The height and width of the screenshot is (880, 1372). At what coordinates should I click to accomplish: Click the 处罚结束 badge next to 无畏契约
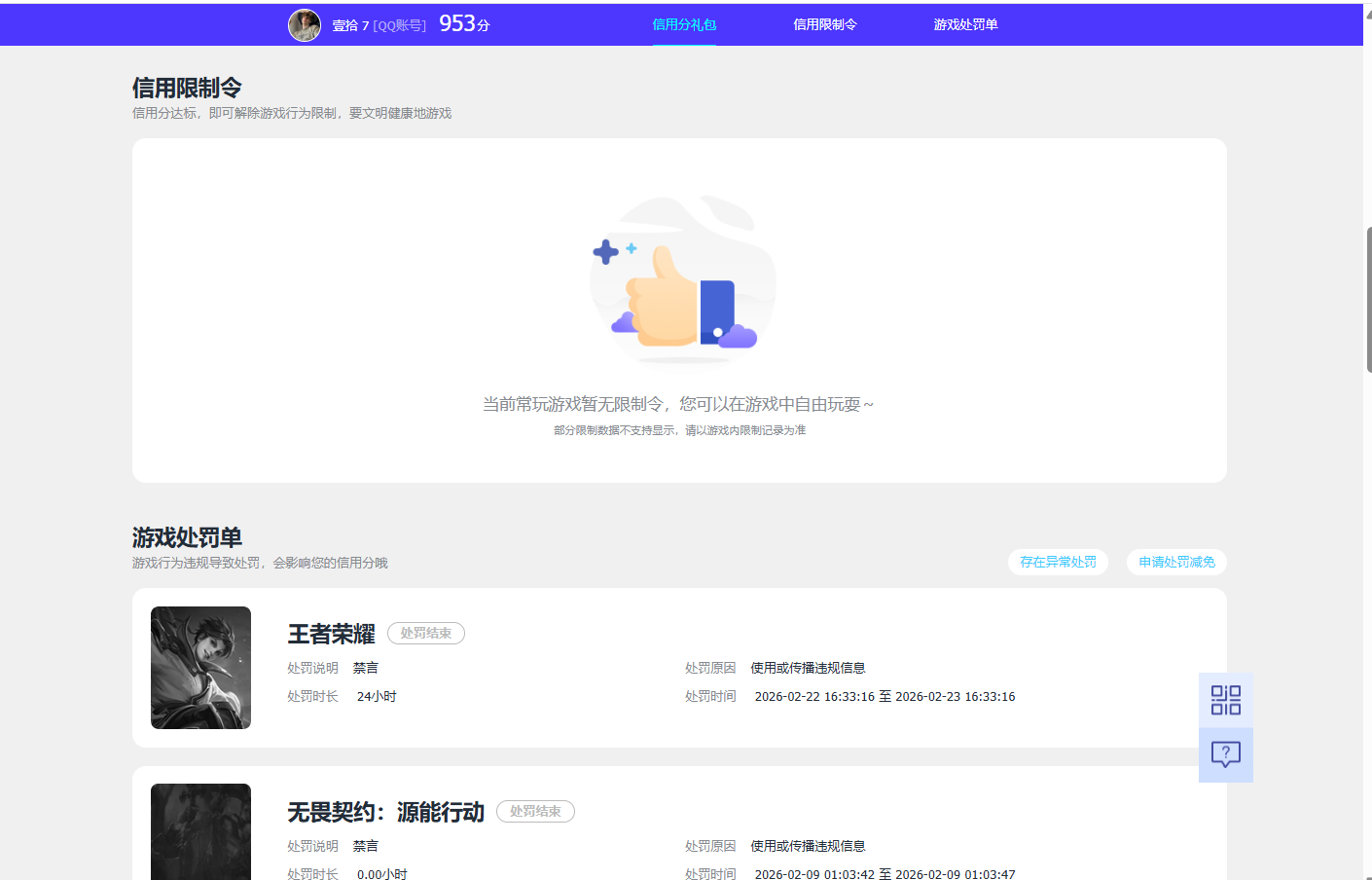click(535, 811)
